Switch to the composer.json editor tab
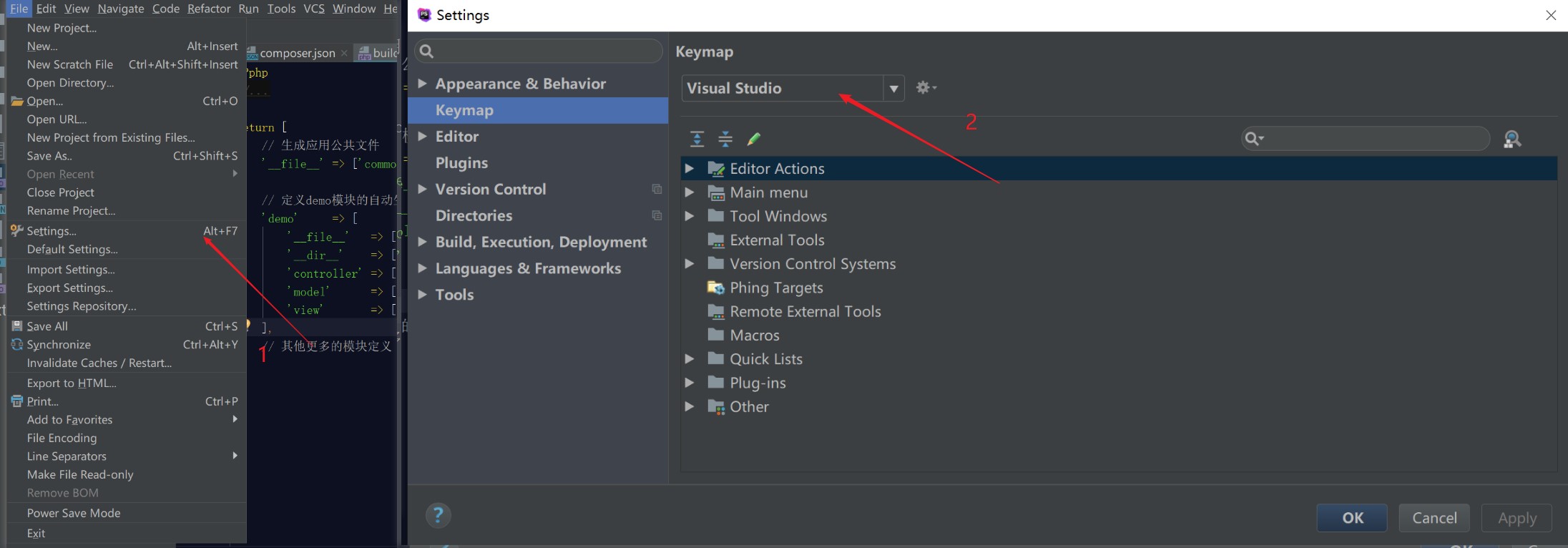 click(x=297, y=53)
